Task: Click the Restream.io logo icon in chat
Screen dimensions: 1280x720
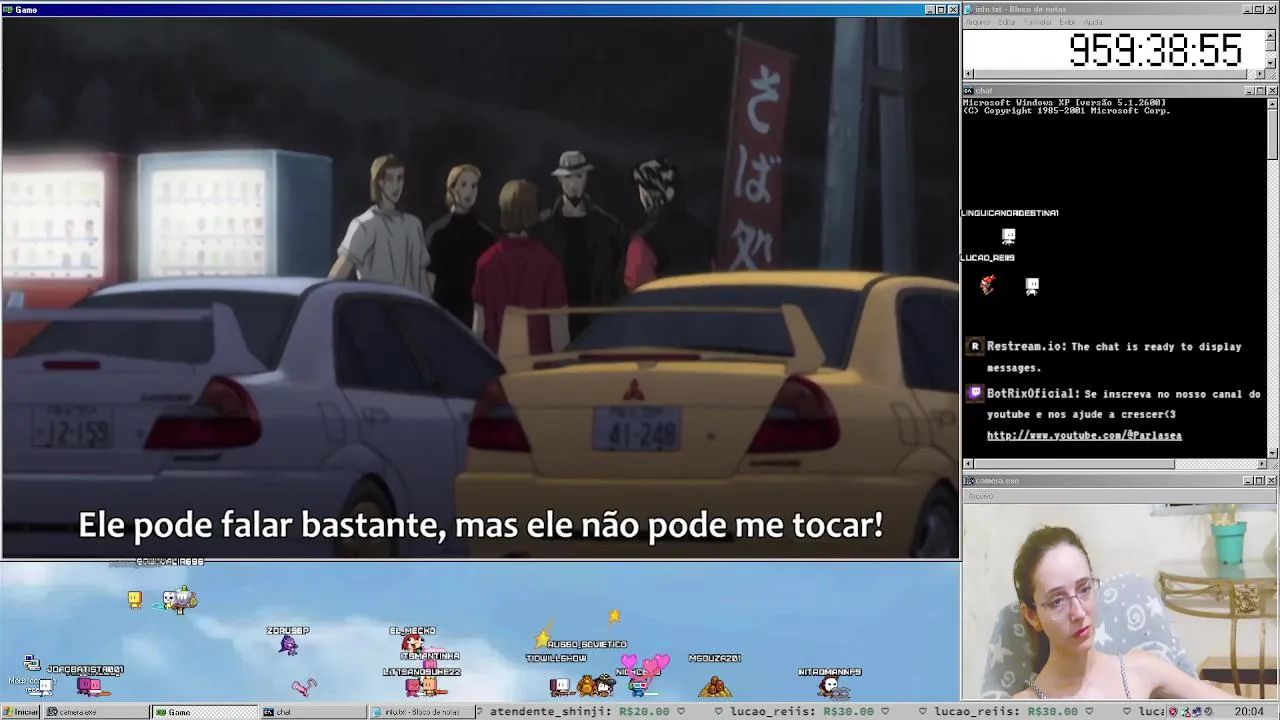Action: point(975,347)
